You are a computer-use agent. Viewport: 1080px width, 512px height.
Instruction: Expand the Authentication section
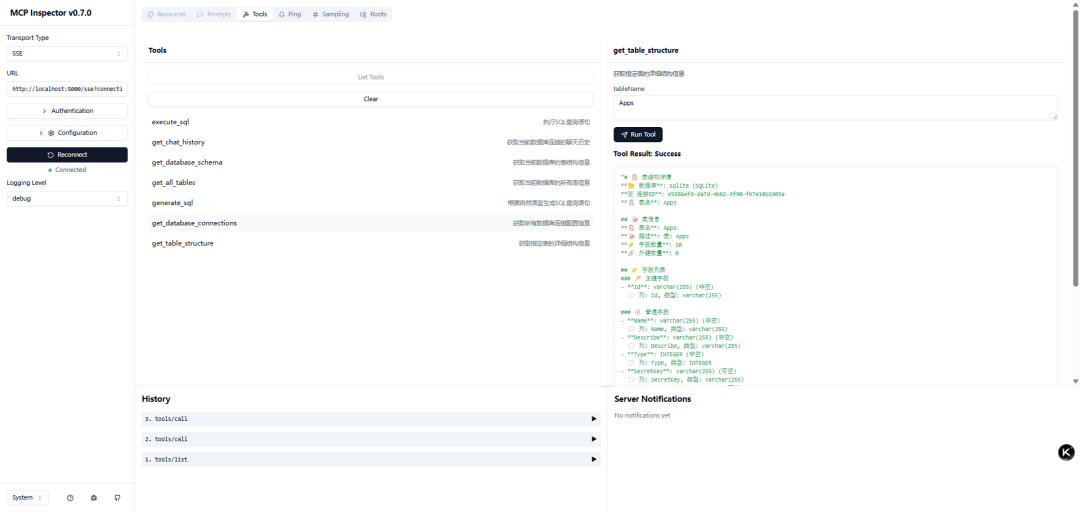coord(68,111)
